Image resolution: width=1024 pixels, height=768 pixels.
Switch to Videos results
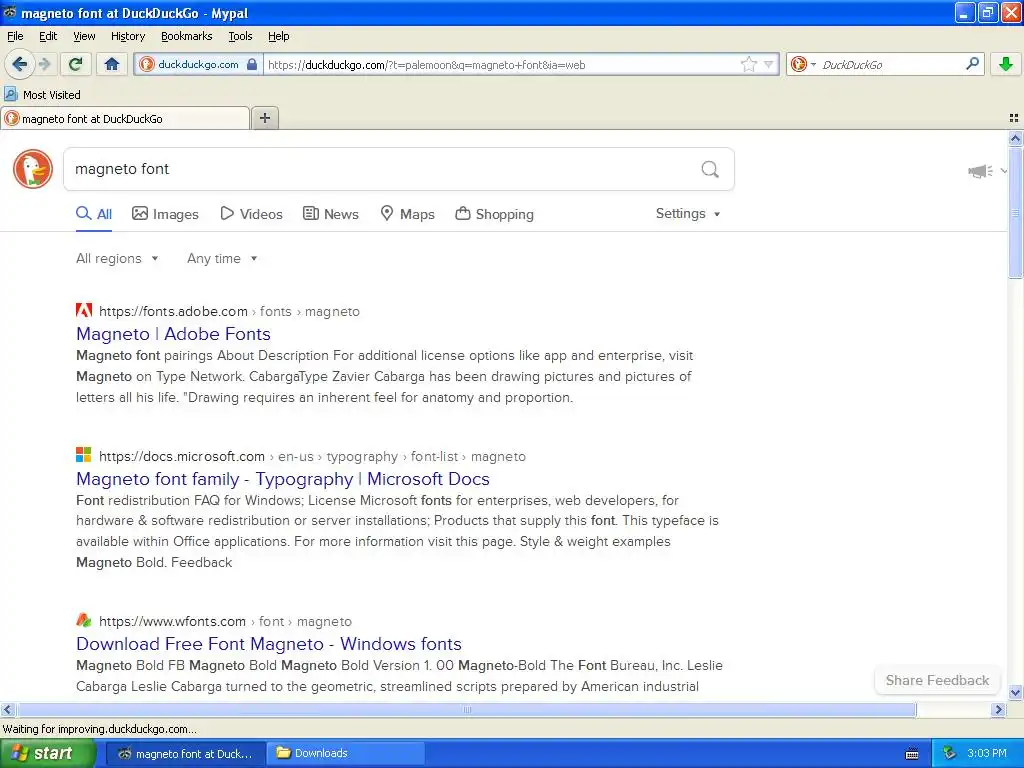point(251,214)
